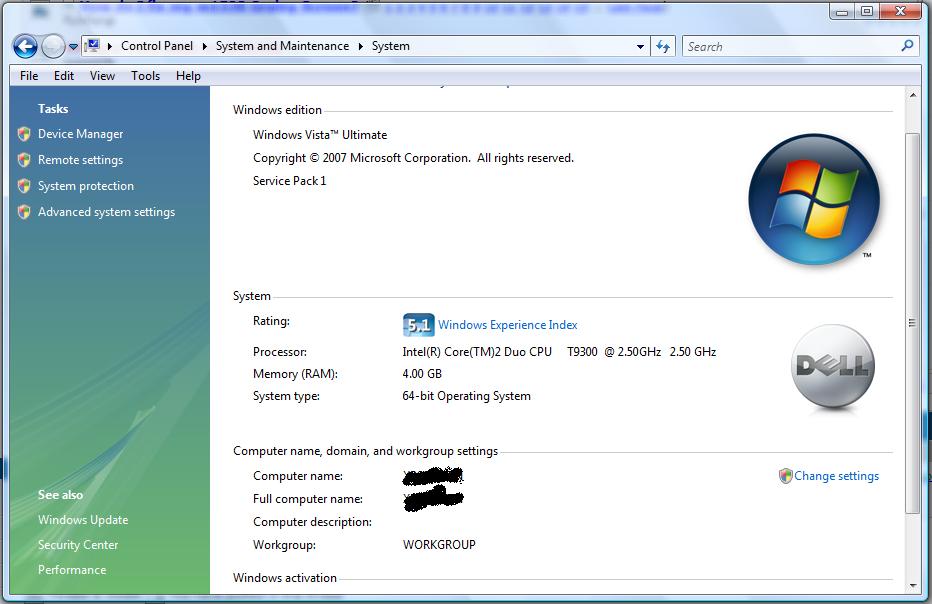Click the Windows Vista orb logo
This screenshot has width=932, height=604.
point(814,199)
